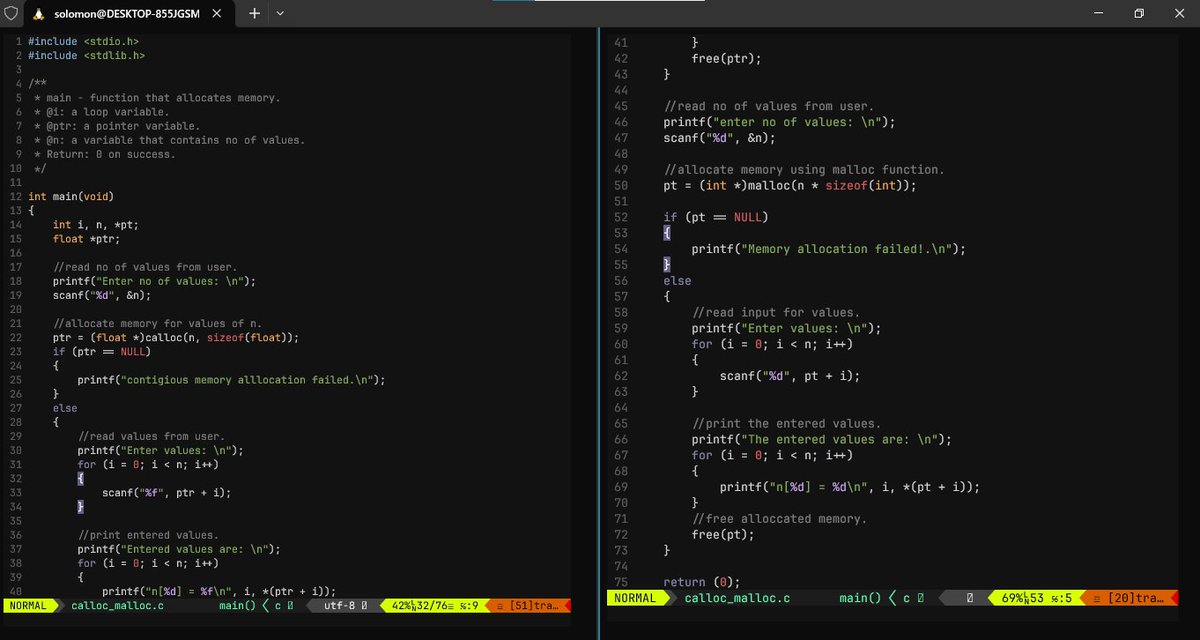Click the Linux penguin tab icon
Viewport: 1200px width, 640px height.
(38, 14)
